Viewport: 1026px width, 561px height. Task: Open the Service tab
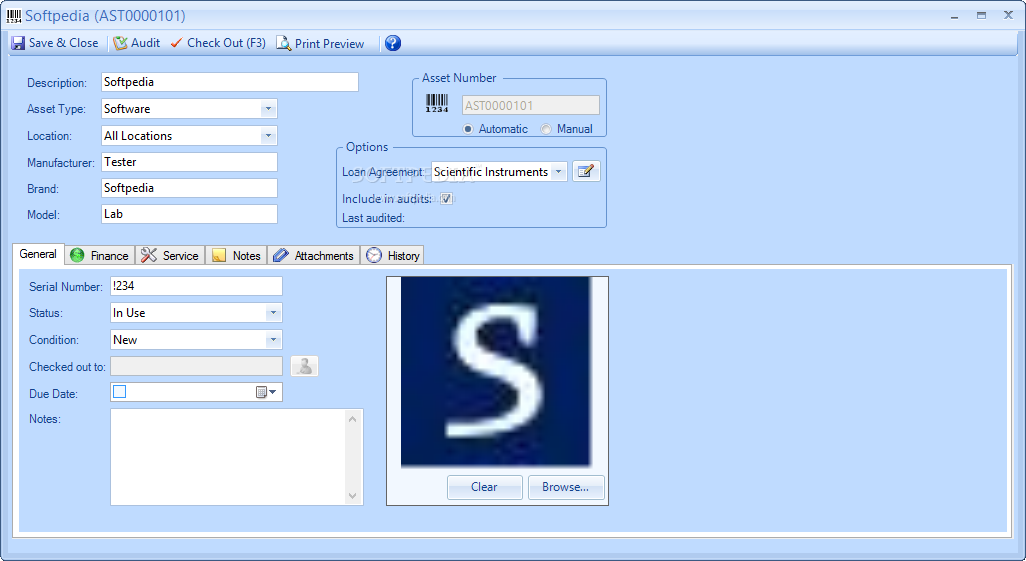click(170, 255)
